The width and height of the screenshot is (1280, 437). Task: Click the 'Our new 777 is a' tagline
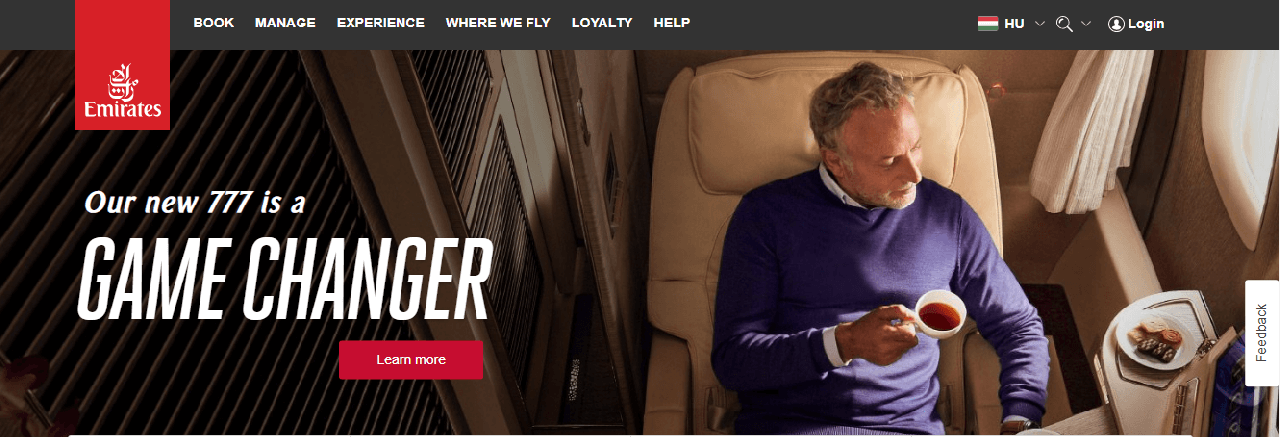click(x=195, y=203)
